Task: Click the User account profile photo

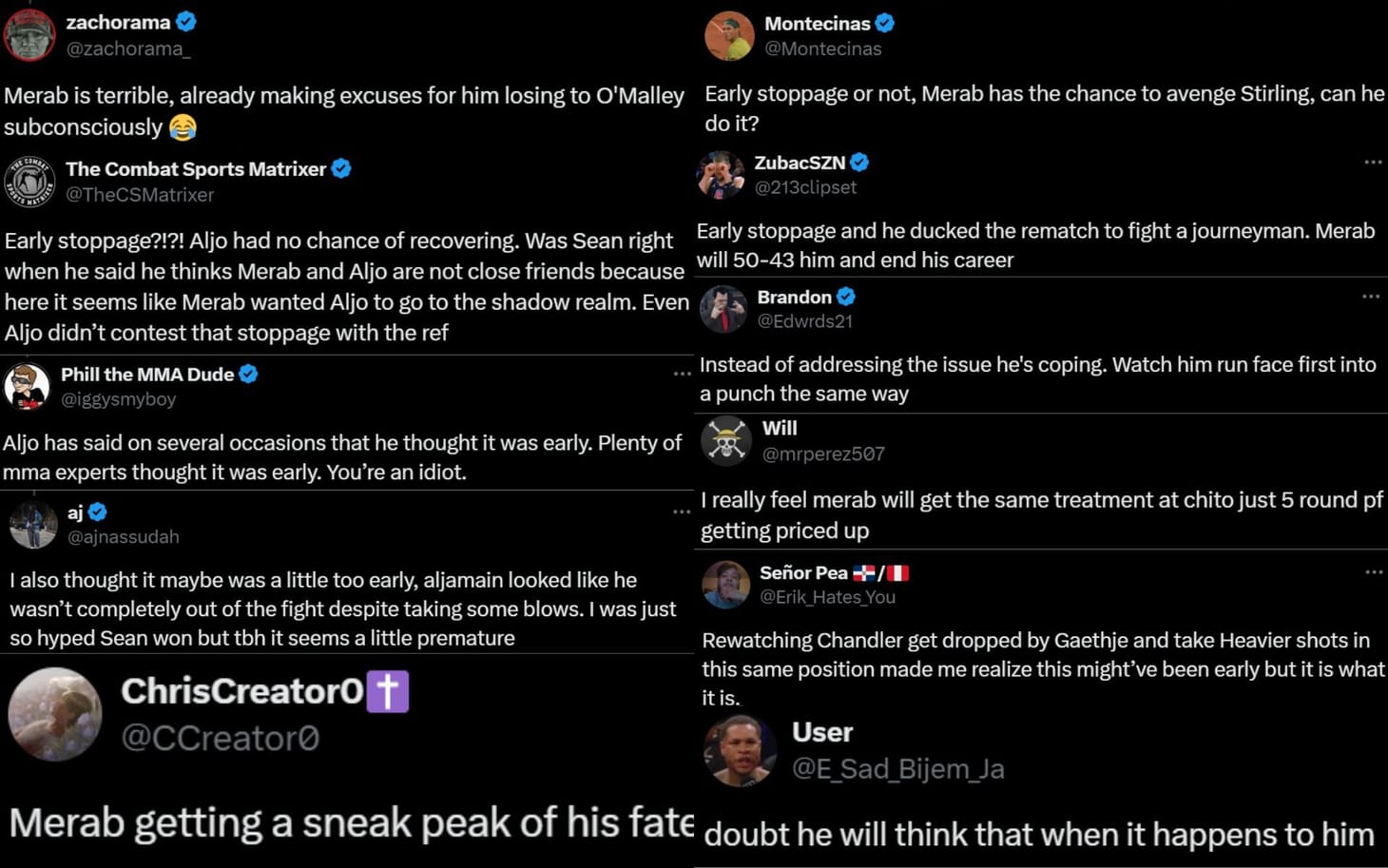Action: pos(740,750)
